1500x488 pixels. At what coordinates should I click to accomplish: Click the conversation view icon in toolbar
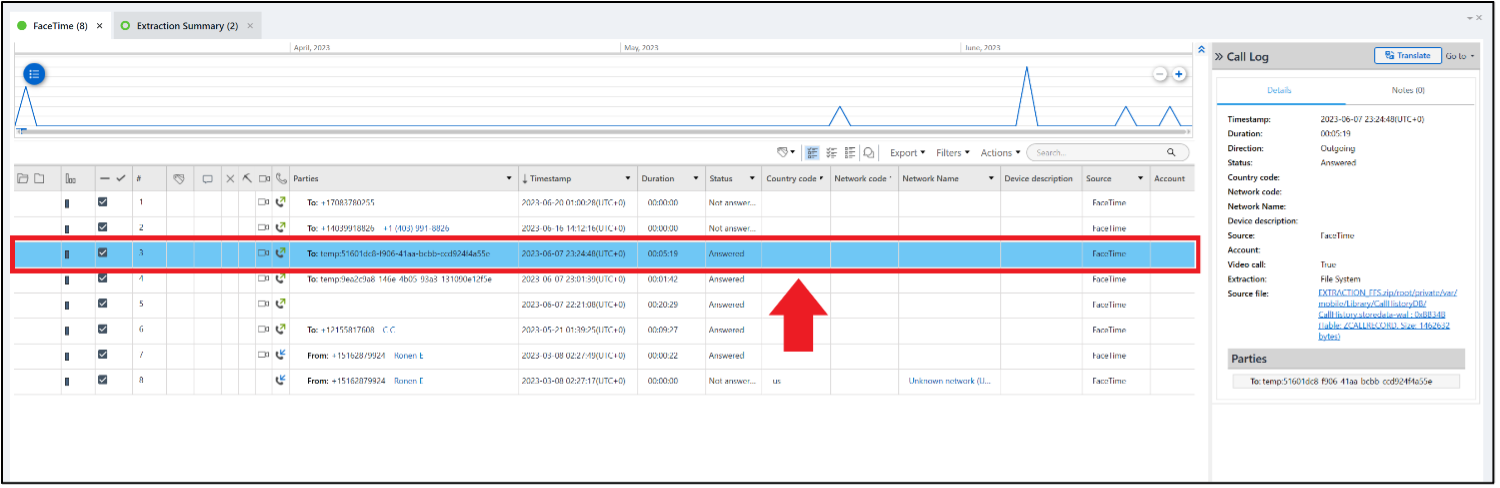click(869, 153)
